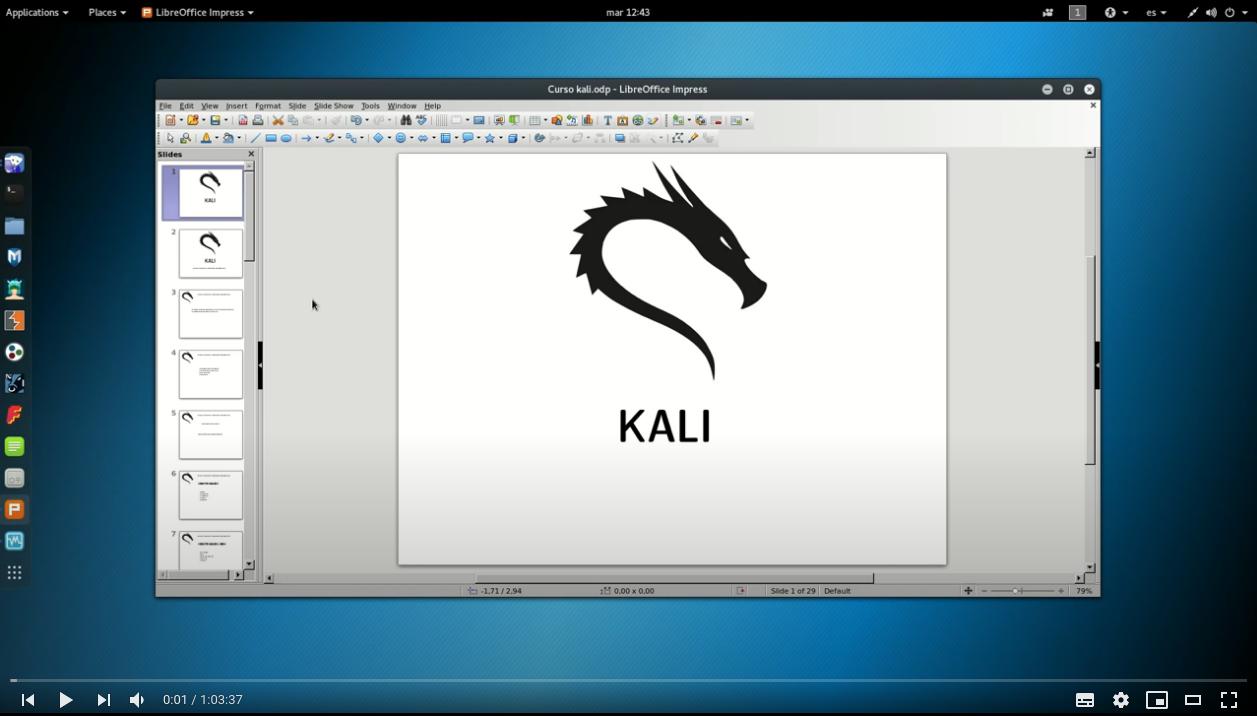
Task: Toggle theater mode in the video player
Action: coord(1193,700)
